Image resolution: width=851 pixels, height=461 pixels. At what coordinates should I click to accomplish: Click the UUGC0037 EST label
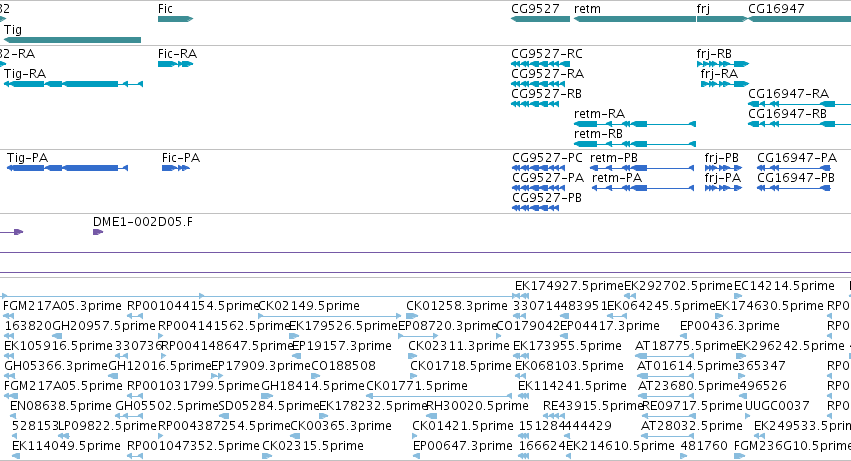click(x=777, y=407)
